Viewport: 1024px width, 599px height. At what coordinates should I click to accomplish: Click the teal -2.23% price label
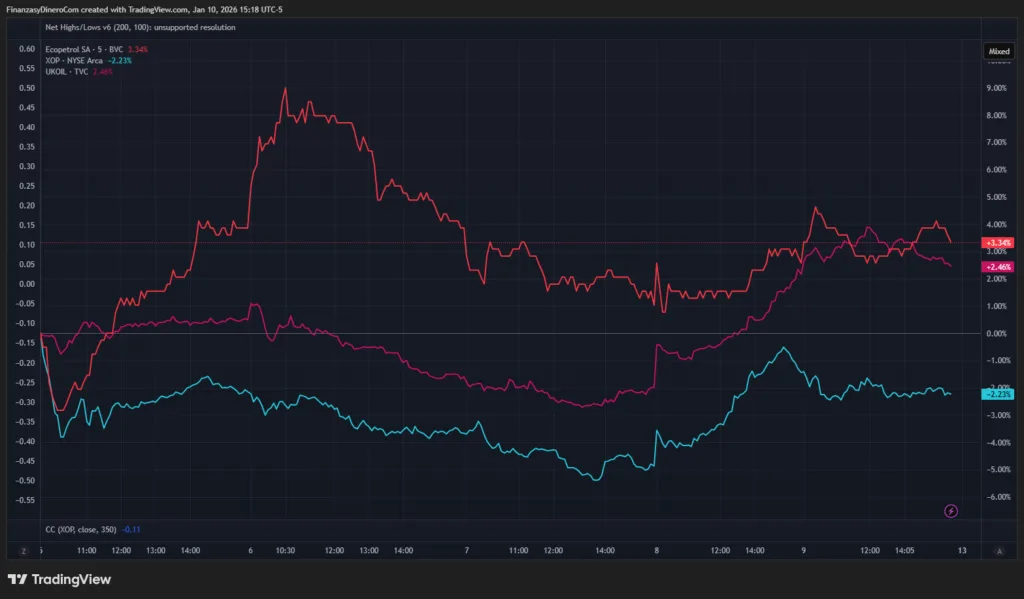pos(998,394)
